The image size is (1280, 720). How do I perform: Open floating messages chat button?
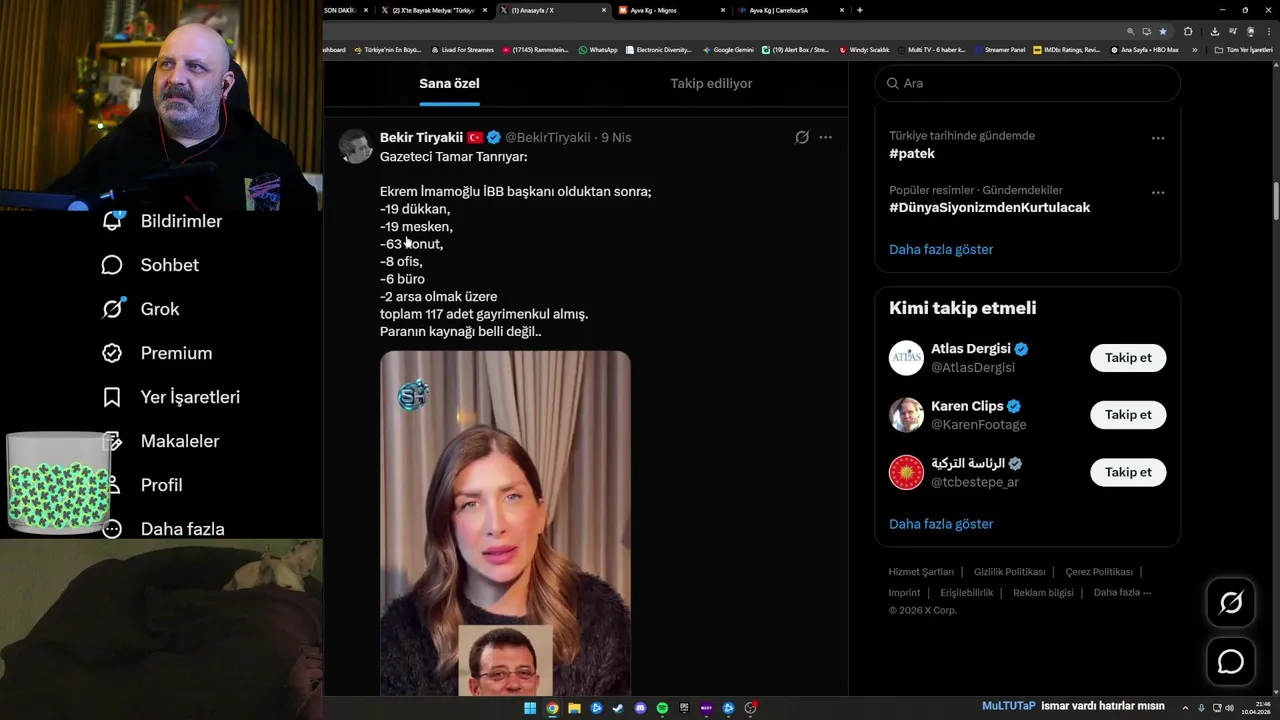(x=1231, y=662)
